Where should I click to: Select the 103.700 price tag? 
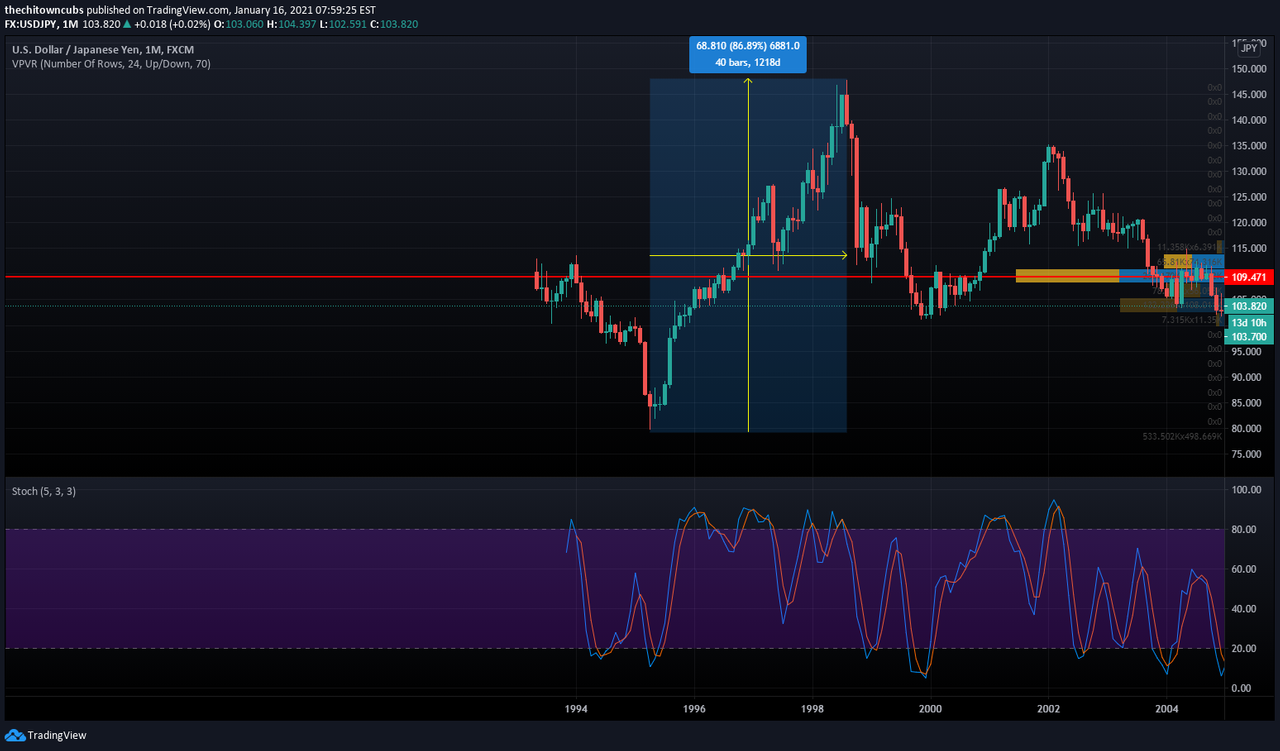point(1251,337)
